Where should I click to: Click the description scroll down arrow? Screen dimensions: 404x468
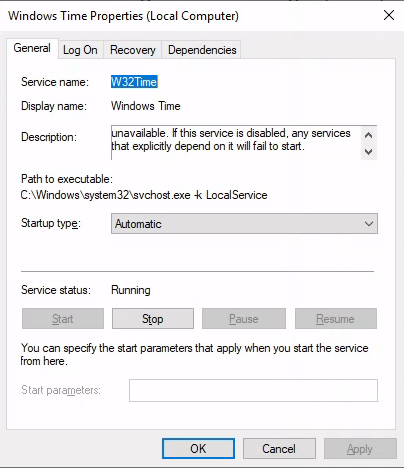point(368,152)
